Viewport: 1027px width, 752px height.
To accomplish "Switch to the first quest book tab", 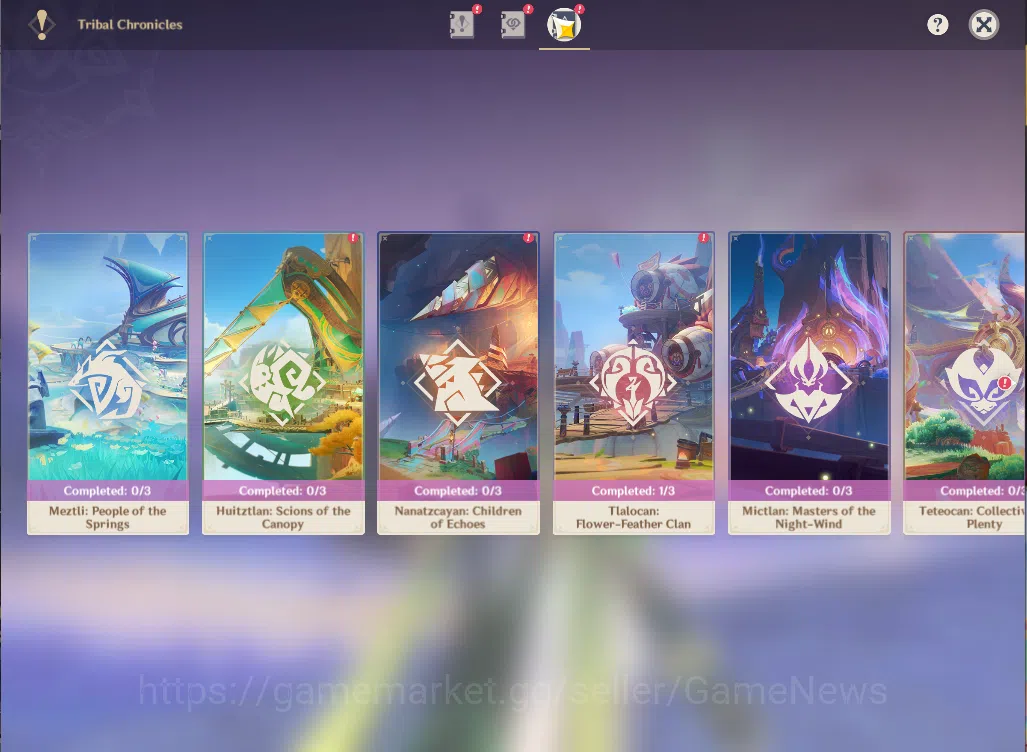I will coord(462,25).
